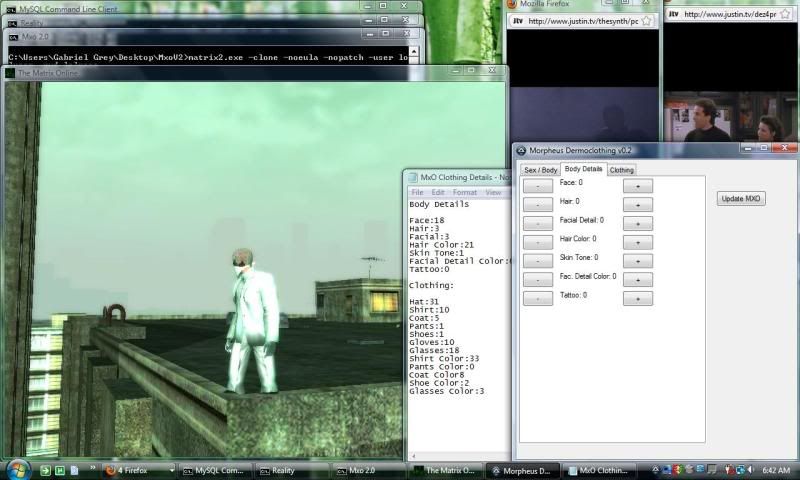Image resolution: width=800 pixels, height=480 pixels.
Task: Bookmark dez4pr page with star icon
Action: [x=786, y=14]
